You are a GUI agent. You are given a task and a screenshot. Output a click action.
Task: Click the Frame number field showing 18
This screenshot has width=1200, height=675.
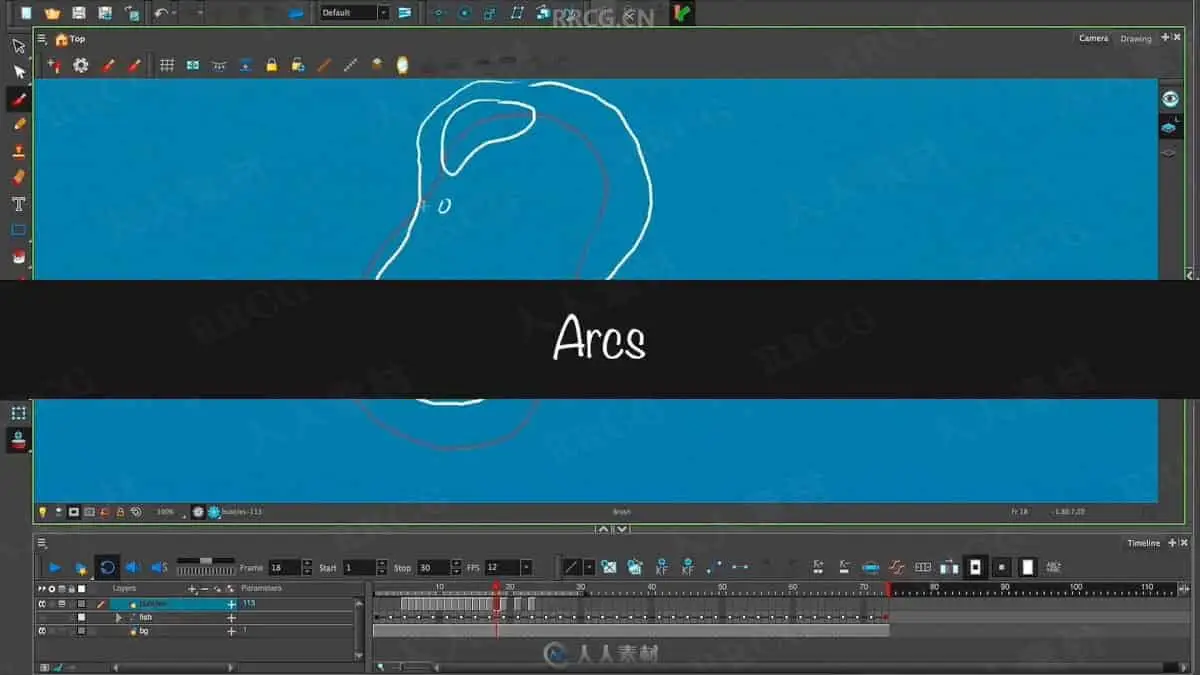pos(284,567)
